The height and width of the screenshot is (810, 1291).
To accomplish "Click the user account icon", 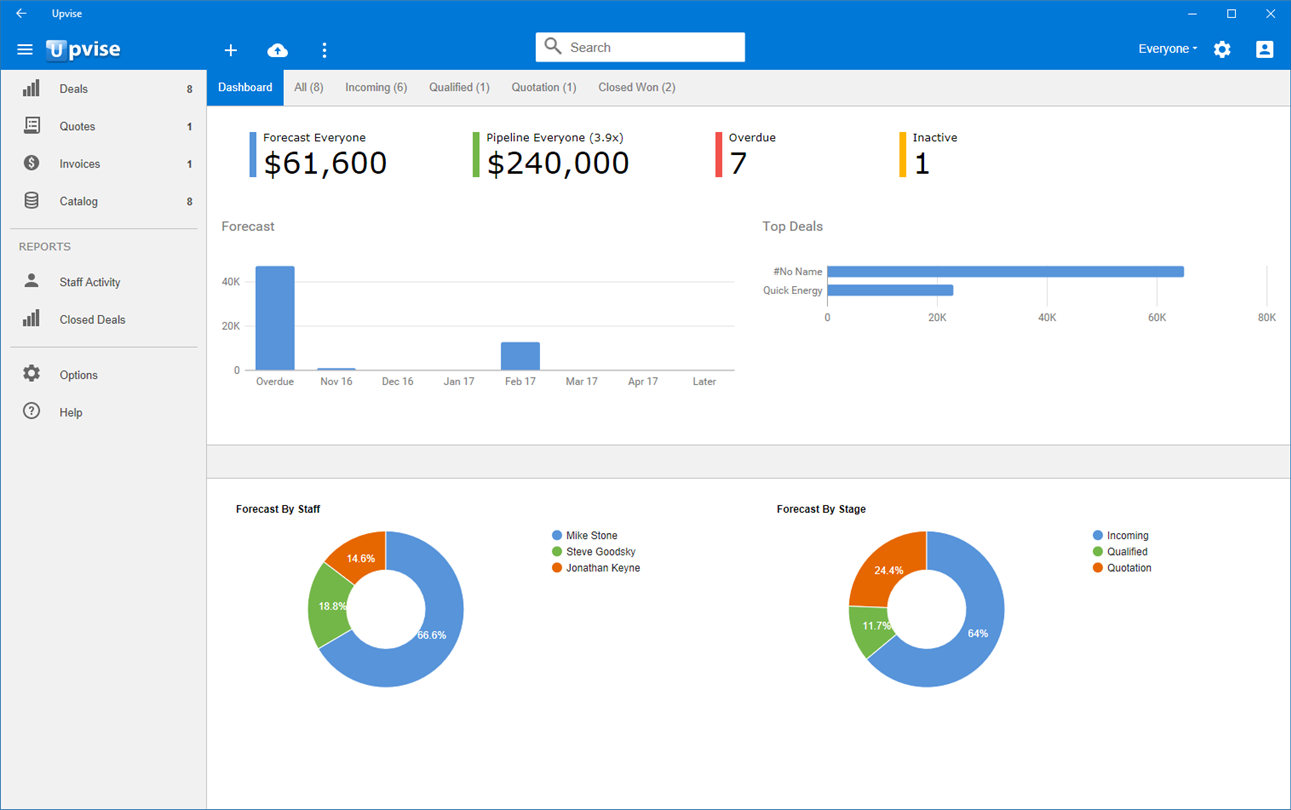I will pyautogui.click(x=1265, y=49).
